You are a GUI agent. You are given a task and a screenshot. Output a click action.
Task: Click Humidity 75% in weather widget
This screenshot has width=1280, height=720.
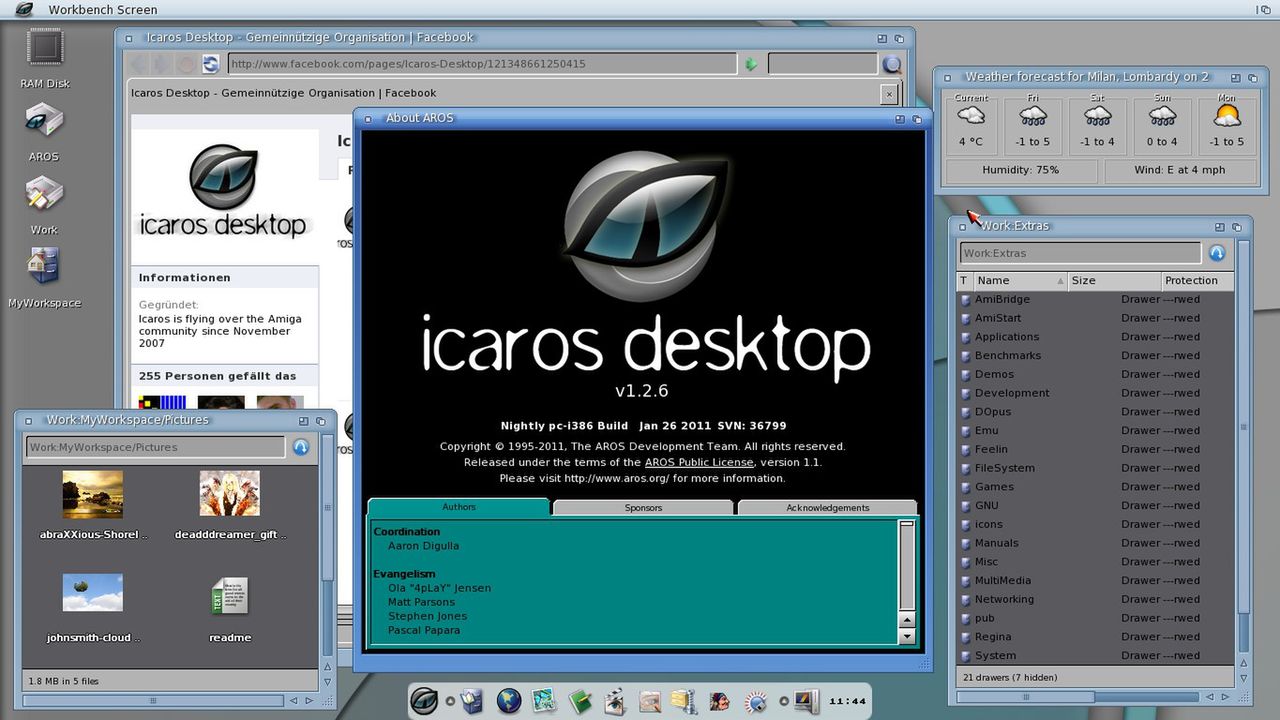tap(1020, 170)
